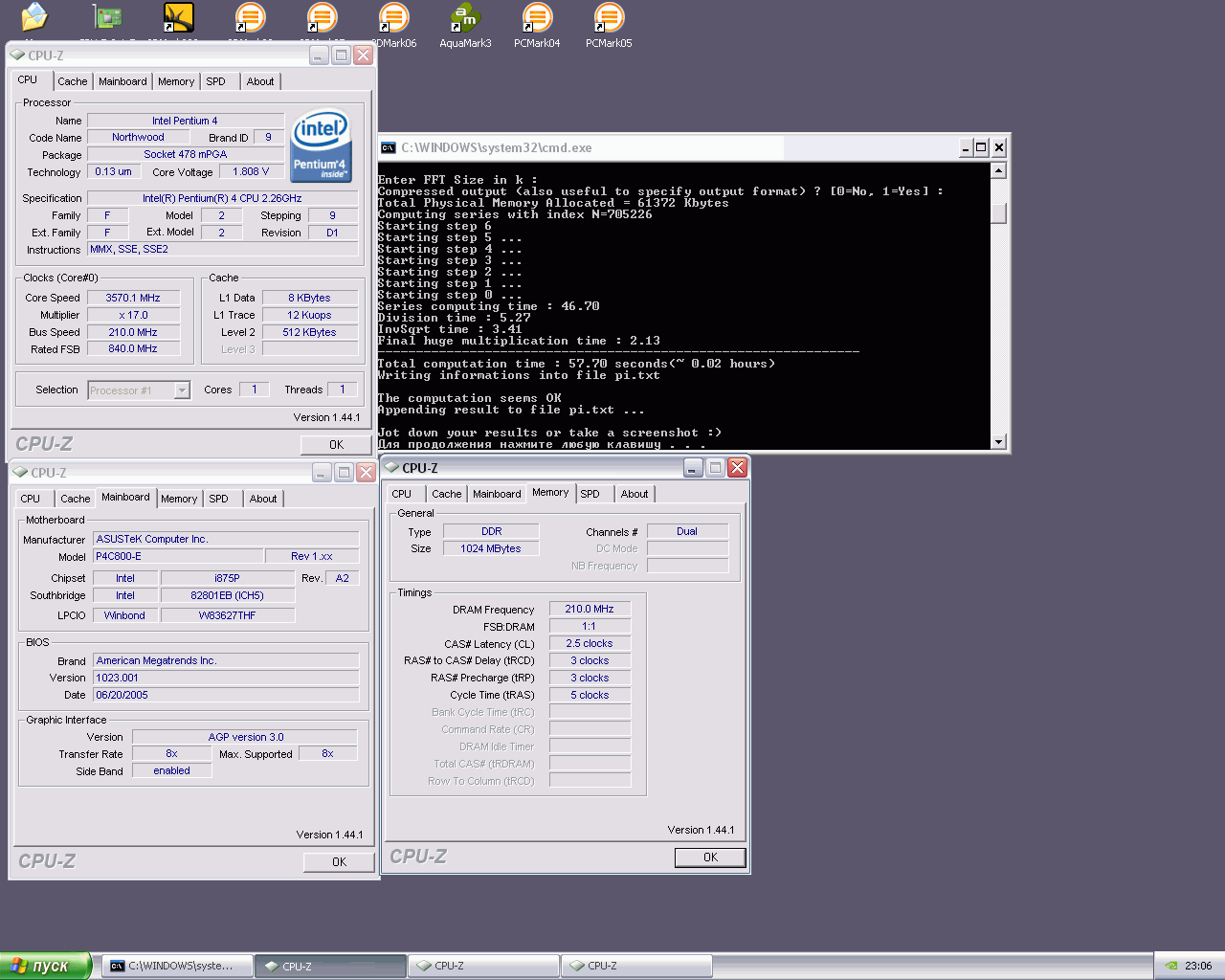Click the cmd window scroll-up arrow
This screenshot has height=980, width=1225.
coord(998,170)
